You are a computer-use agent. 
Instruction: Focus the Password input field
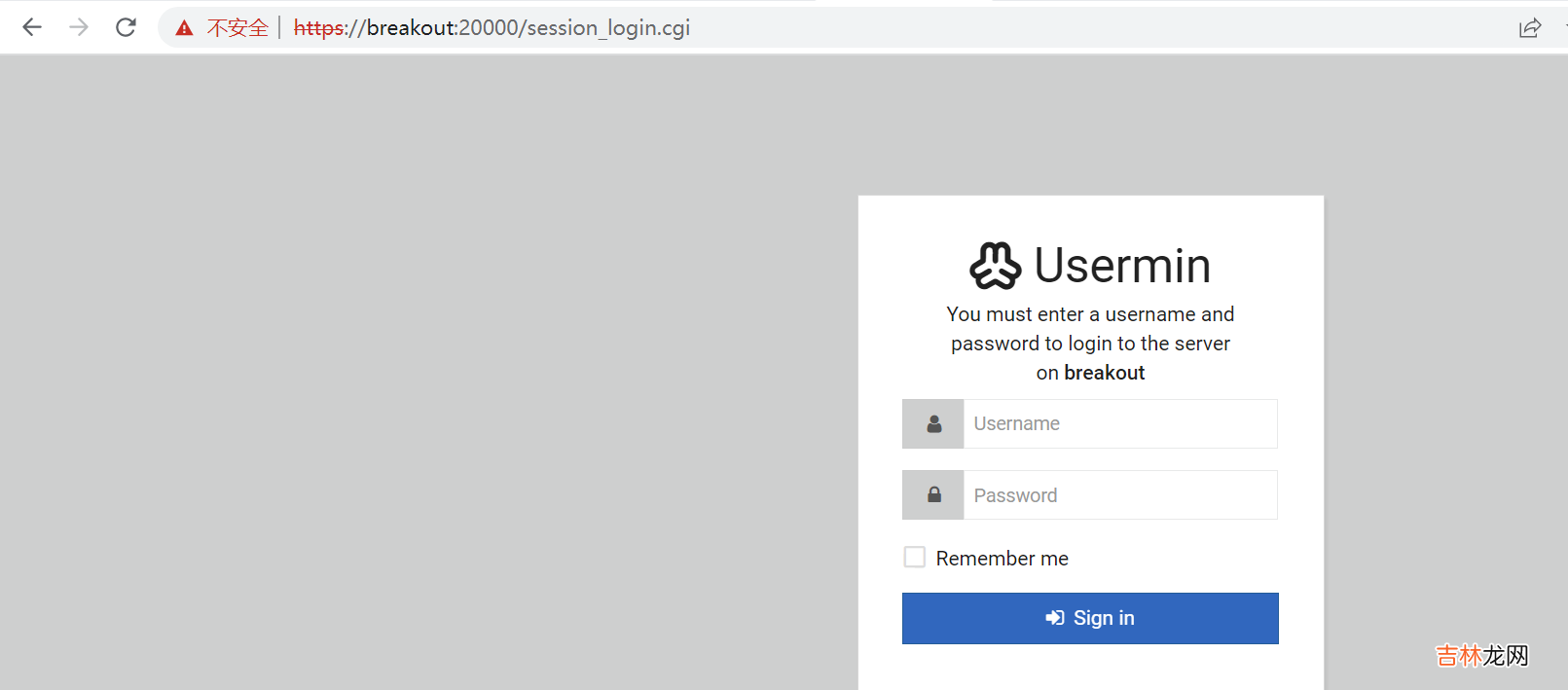click(x=1119, y=495)
